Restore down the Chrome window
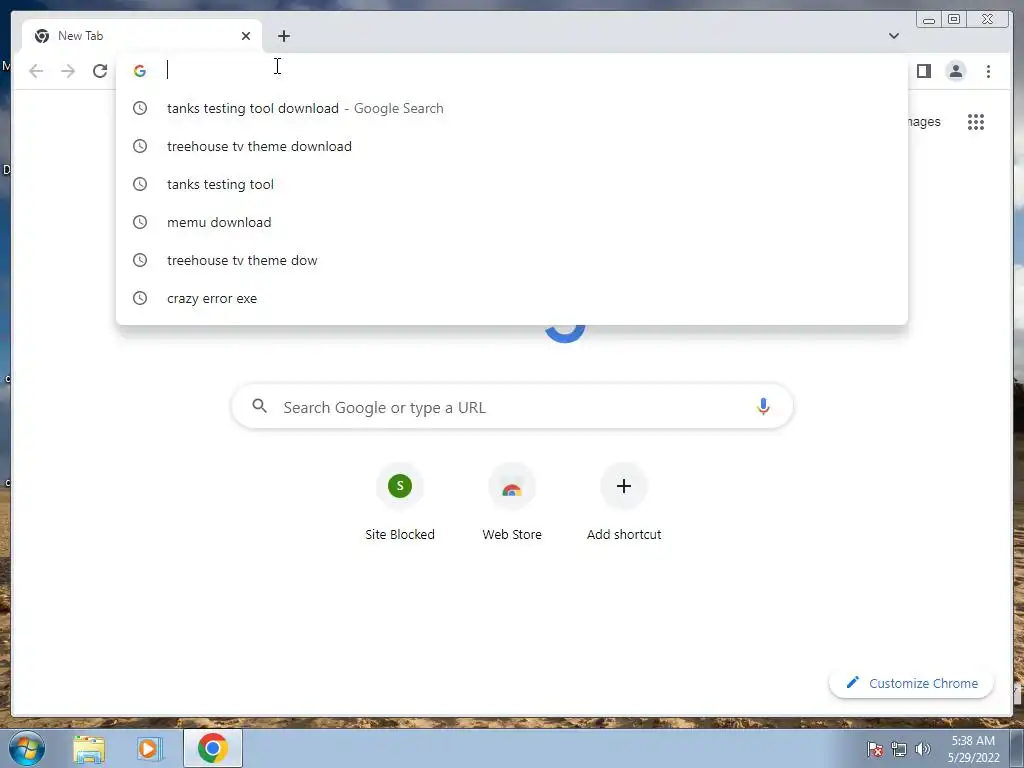Viewport: 1024px width, 768px height. [x=953, y=20]
